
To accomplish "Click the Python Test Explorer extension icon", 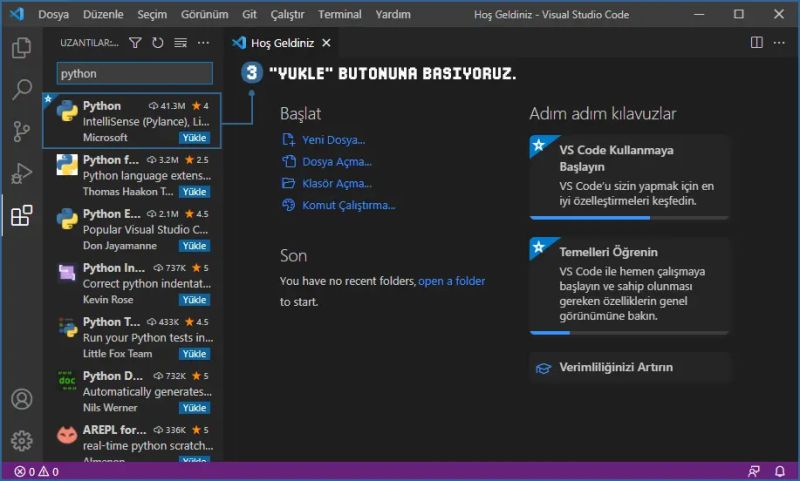I will coord(67,326).
